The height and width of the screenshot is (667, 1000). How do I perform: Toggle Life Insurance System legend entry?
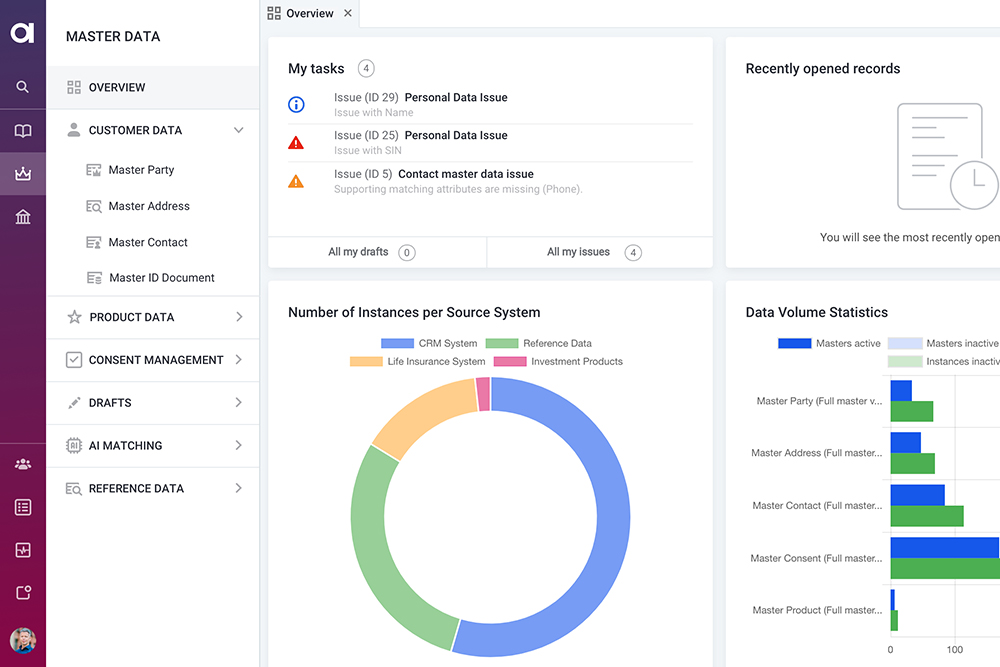click(418, 362)
